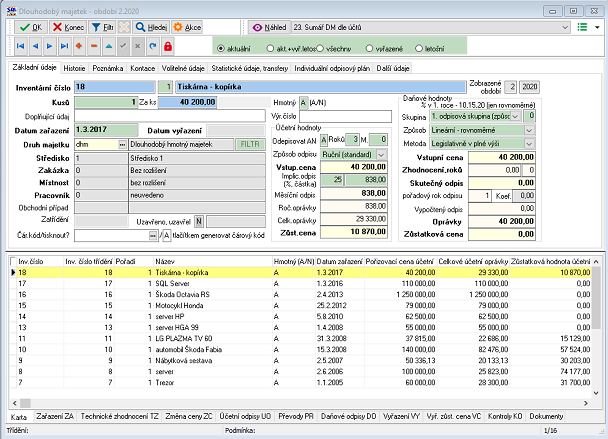Click the Hledej search button

[151, 27]
